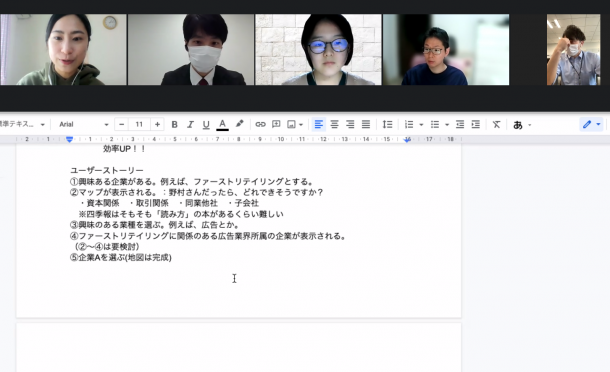Screen dimensions: 610x372
Task: Center align the text
Action: click(x=334, y=125)
